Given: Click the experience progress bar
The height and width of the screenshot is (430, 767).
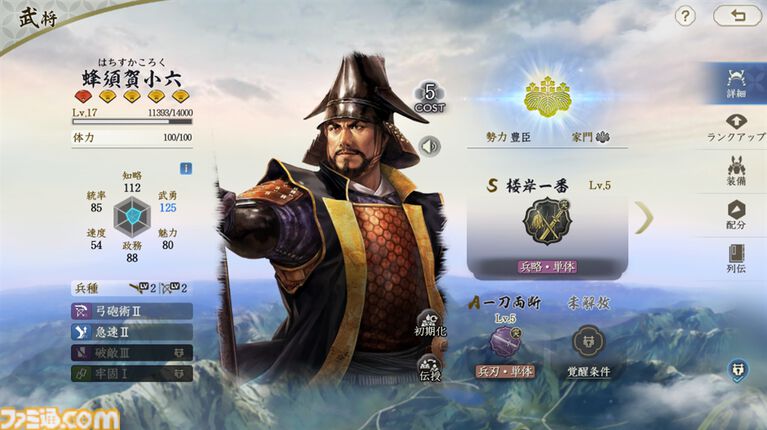Looking at the screenshot, I should point(132,122).
